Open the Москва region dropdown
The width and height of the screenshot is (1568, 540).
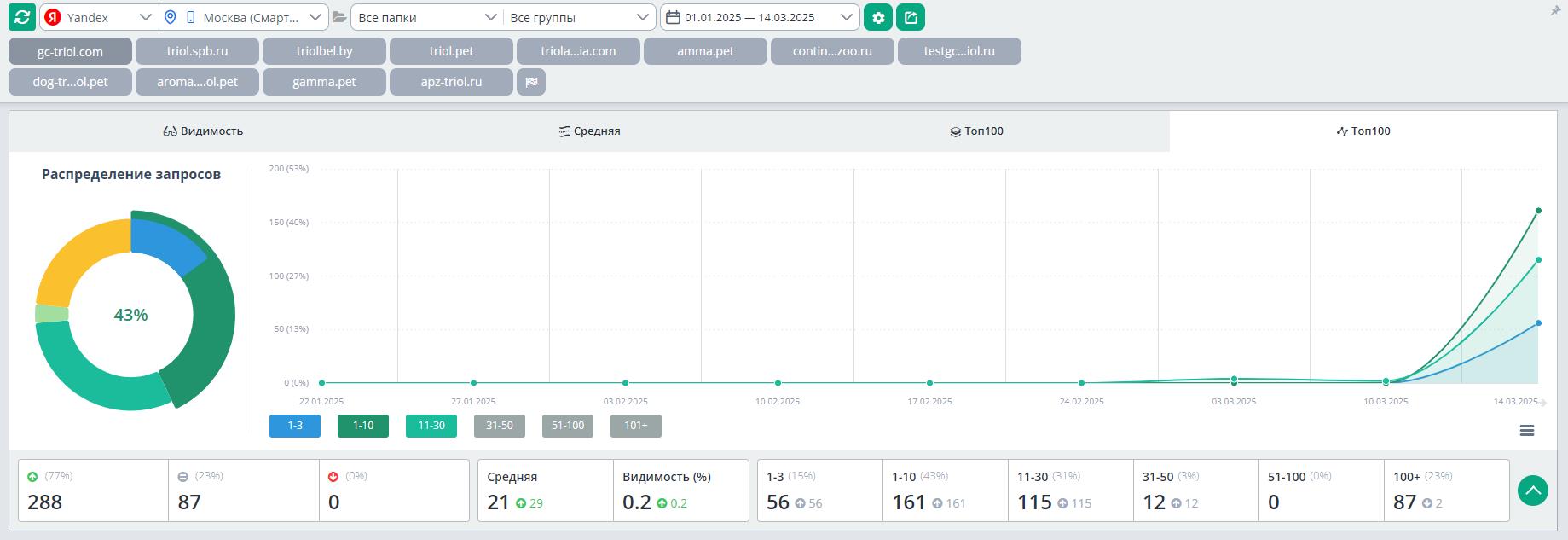click(x=243, y=17)
